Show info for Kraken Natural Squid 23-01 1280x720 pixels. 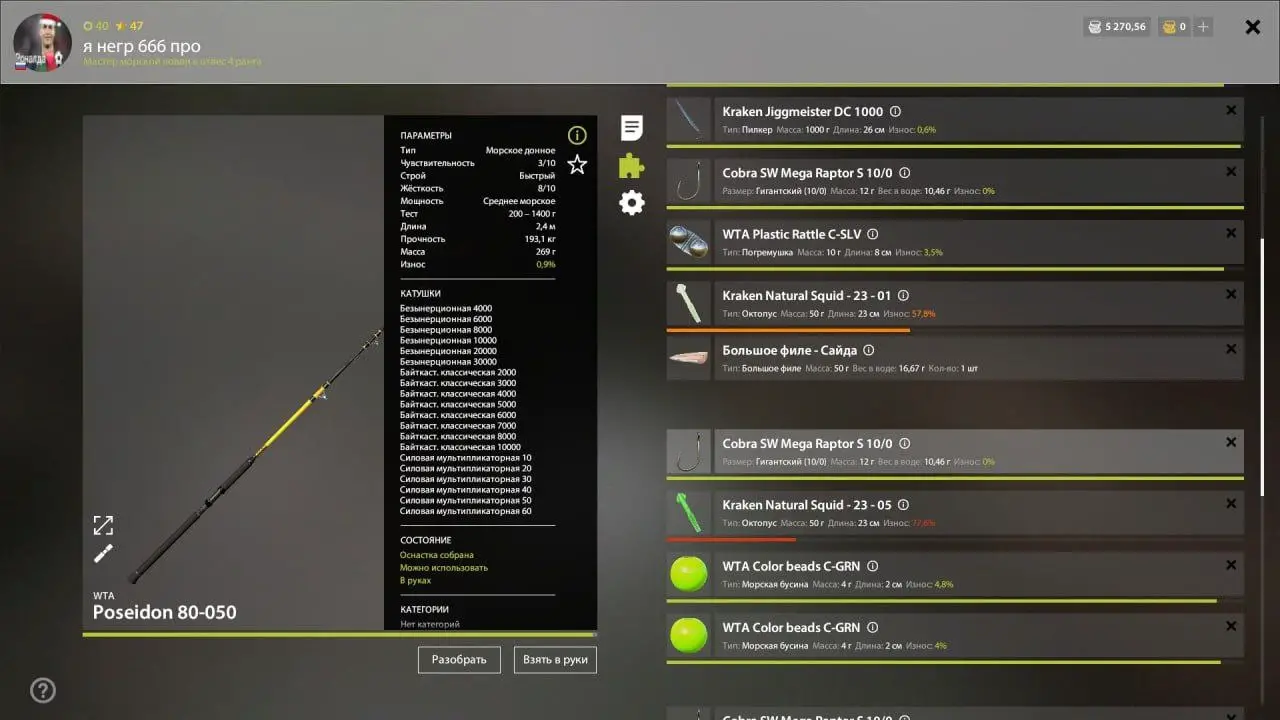point(903,296)
